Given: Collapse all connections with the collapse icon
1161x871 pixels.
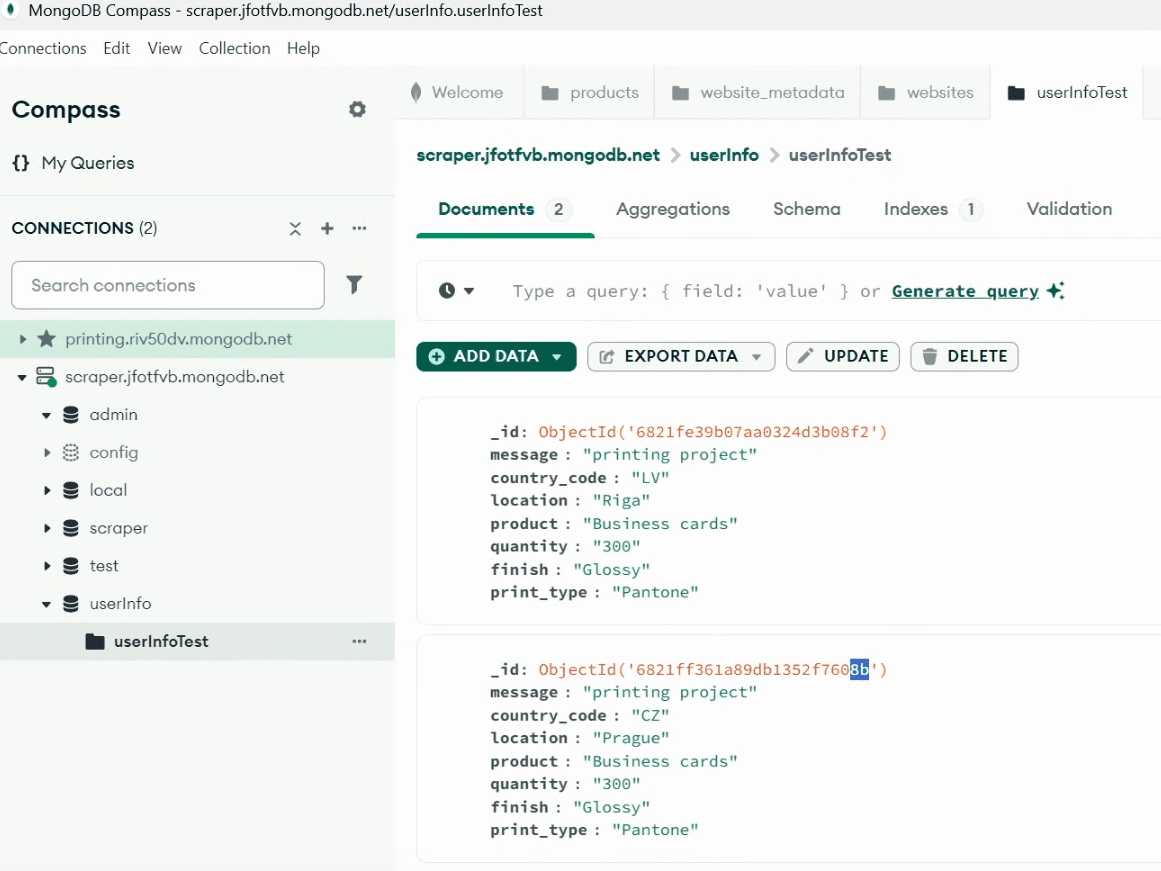Looking at the screenshot, I should click(x=295, y=228).
